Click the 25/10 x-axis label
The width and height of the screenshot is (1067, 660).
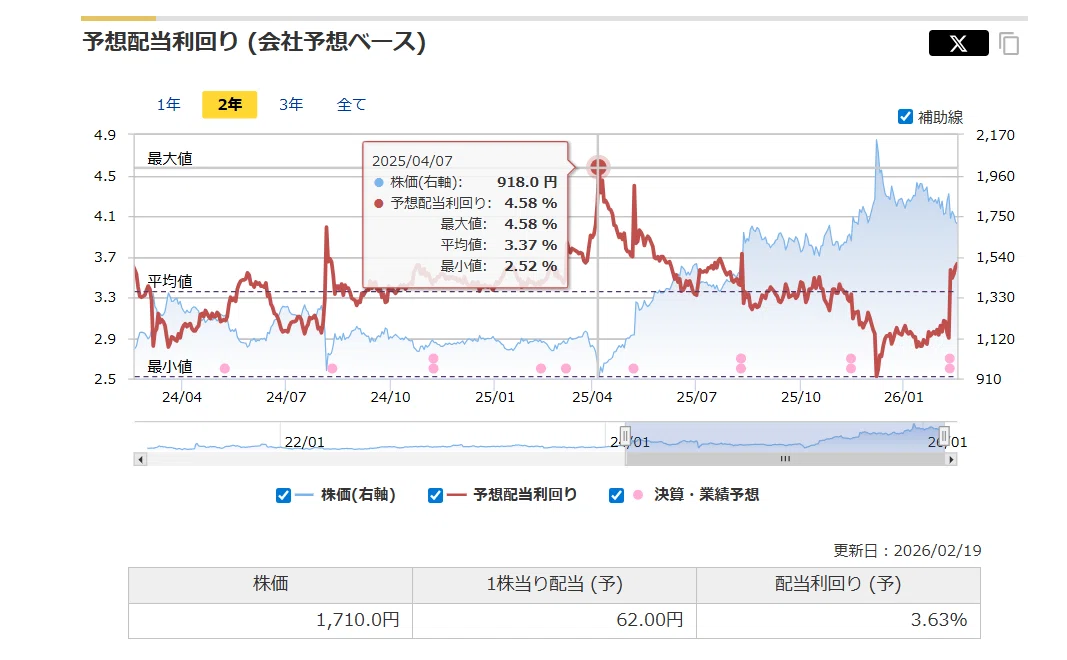coord(801,397)
